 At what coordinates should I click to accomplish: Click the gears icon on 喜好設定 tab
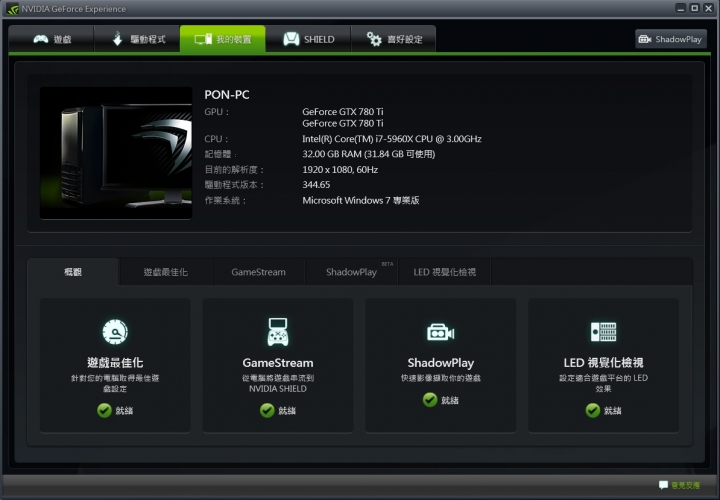[374, 39]
